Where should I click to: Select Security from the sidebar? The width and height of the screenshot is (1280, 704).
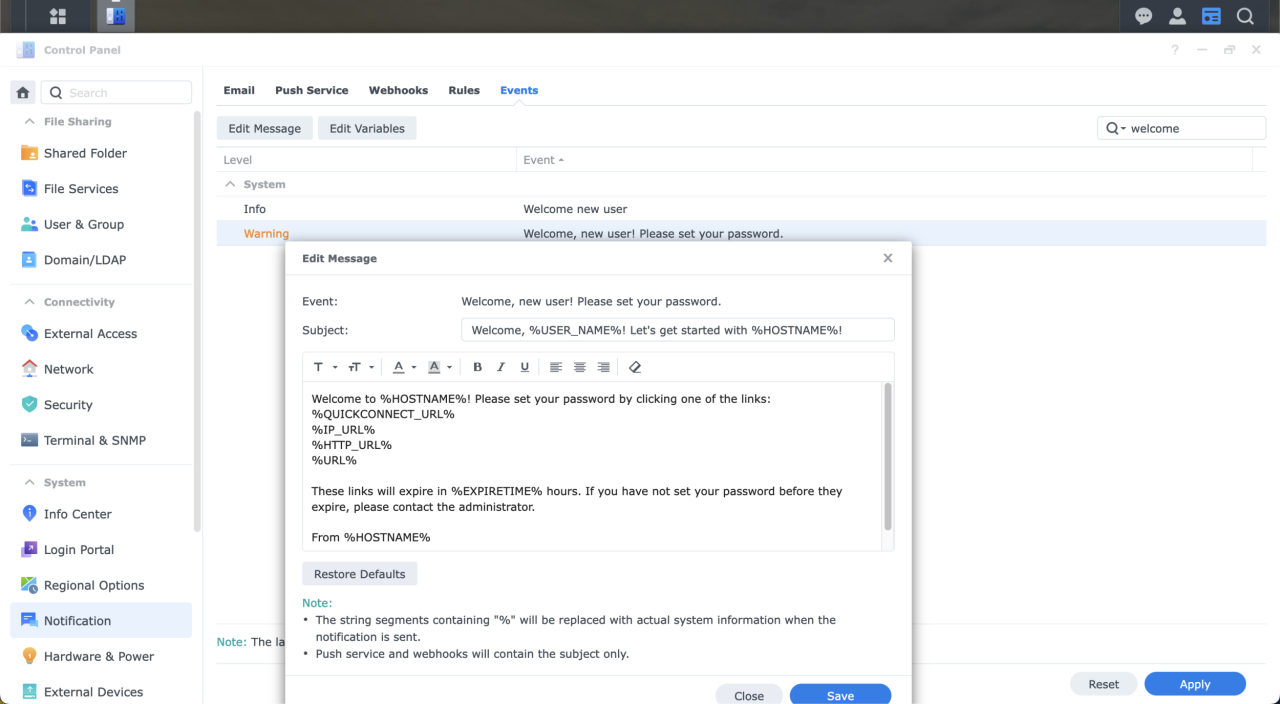coord(67,405)
